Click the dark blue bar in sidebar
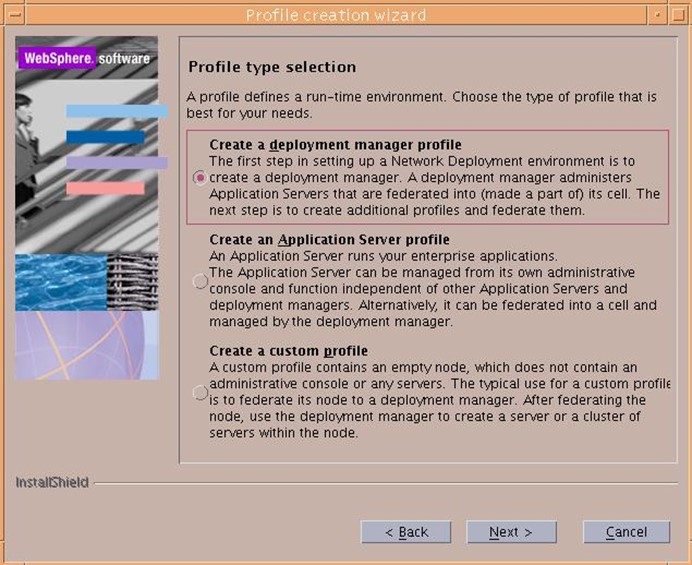The height and width of the screenshot is (565, 692). point(105,136)
